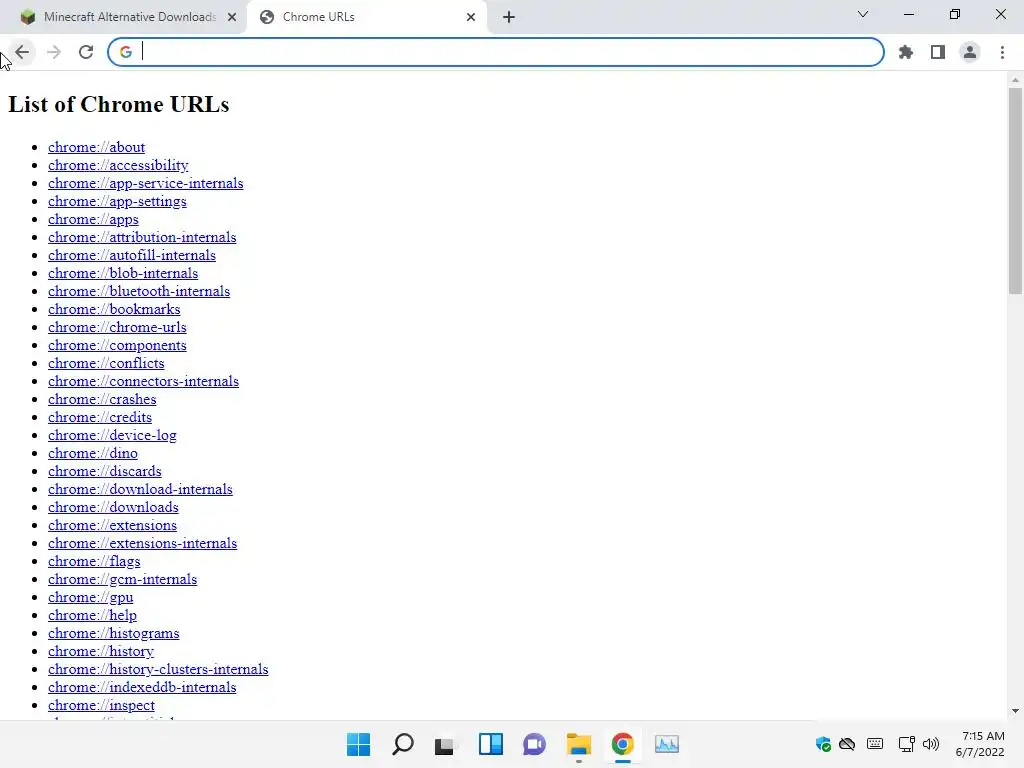Screen dimensions: 1024x768
Task: Open chrome://dino link
Action: (92, 453)
